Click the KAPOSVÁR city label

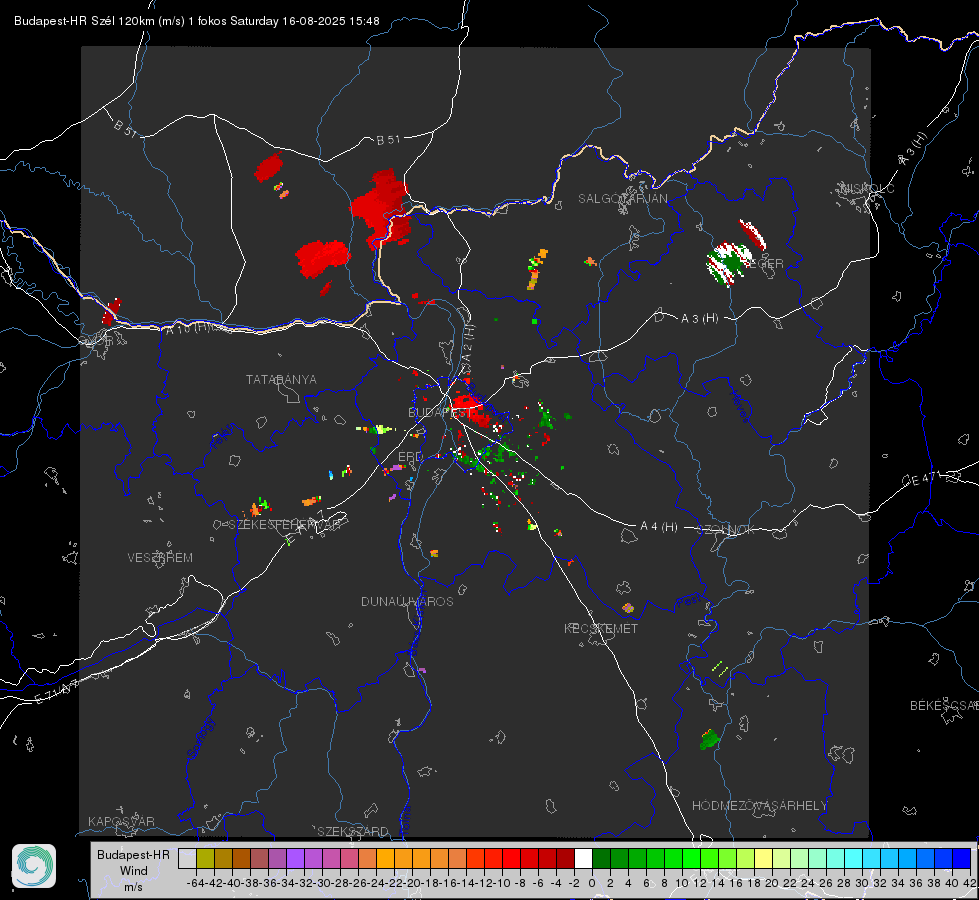point(121,821)
